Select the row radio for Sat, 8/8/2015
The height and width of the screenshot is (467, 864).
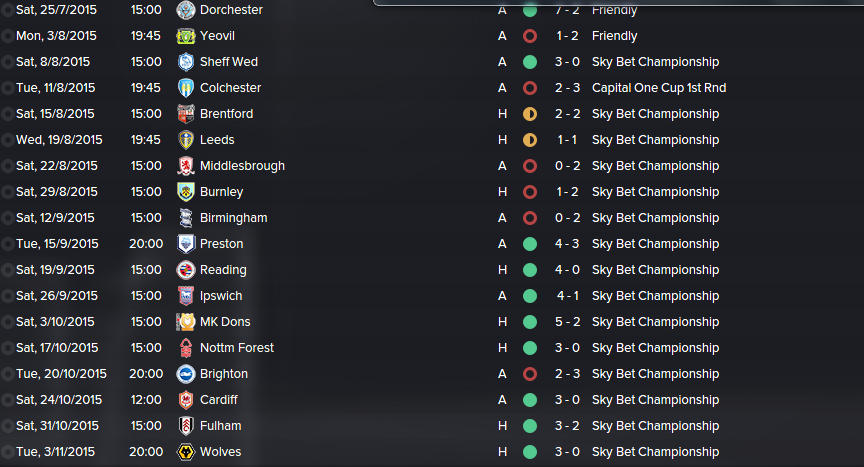7,62
